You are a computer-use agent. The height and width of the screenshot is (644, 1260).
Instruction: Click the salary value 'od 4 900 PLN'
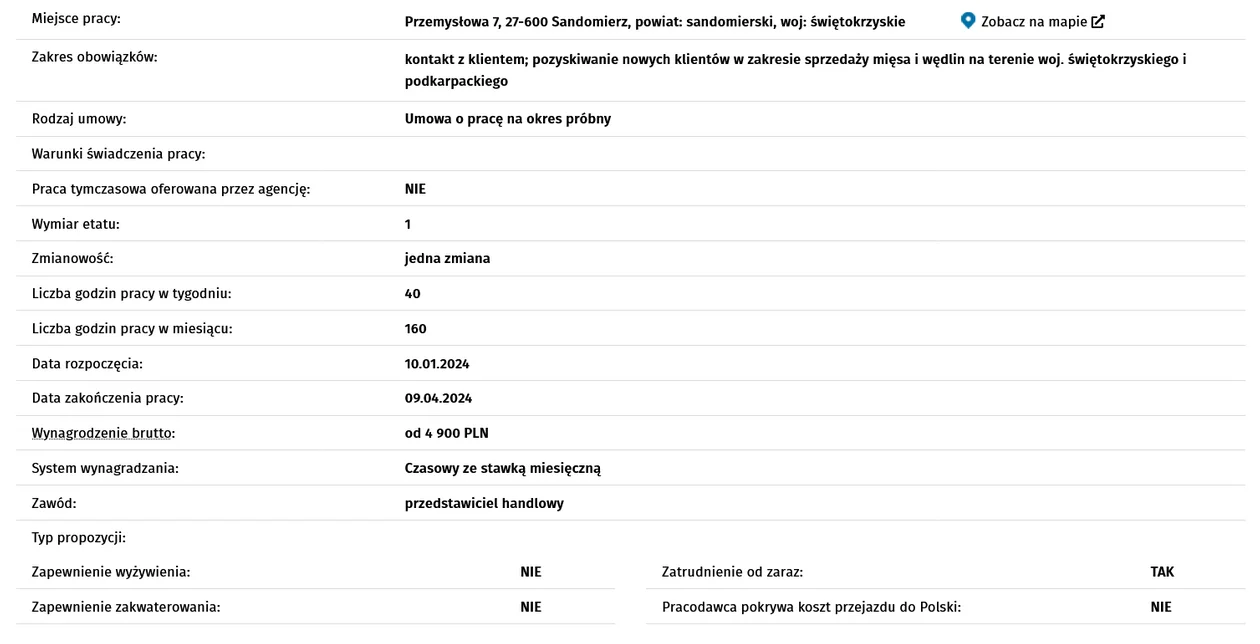(x=447, y=433)
